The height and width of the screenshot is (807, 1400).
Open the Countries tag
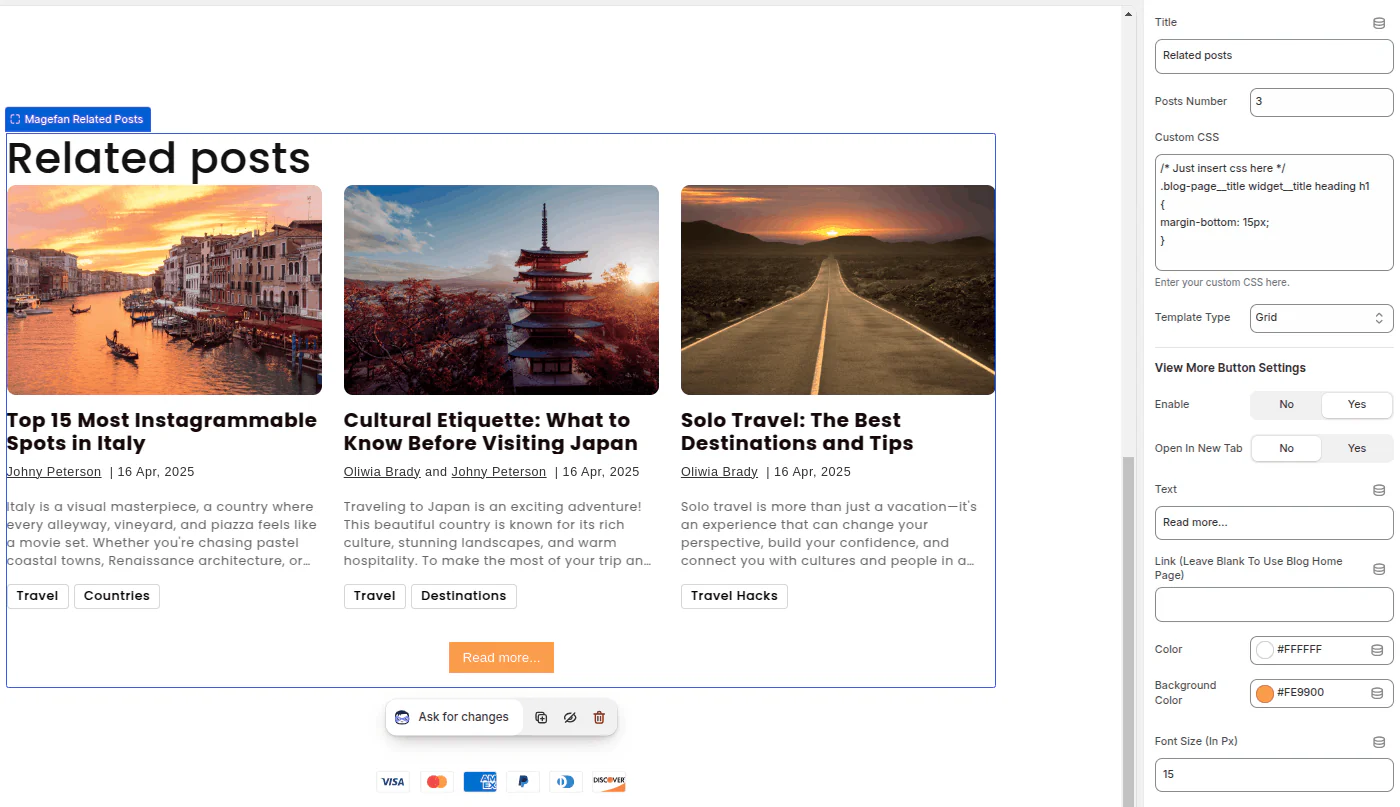click(x=117, y=596)
